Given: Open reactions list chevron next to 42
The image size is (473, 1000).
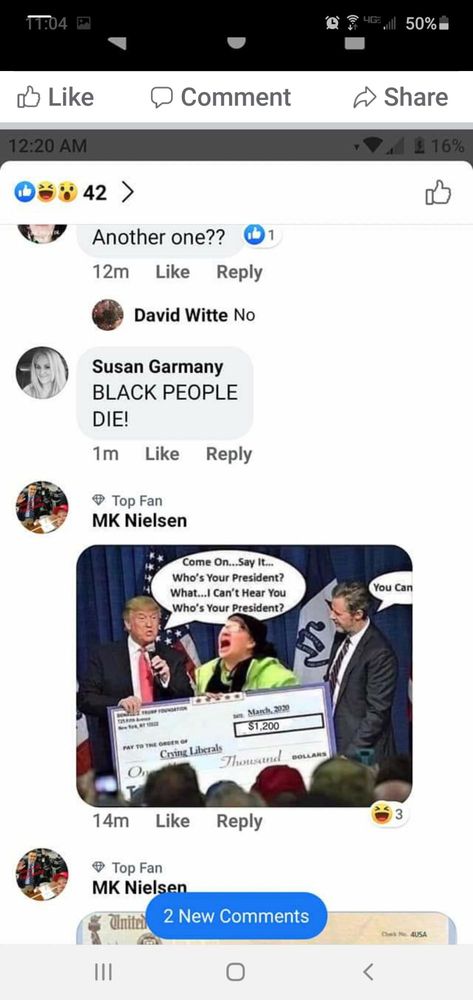Looking at the screenshot, I should click(x=127, y=192).
